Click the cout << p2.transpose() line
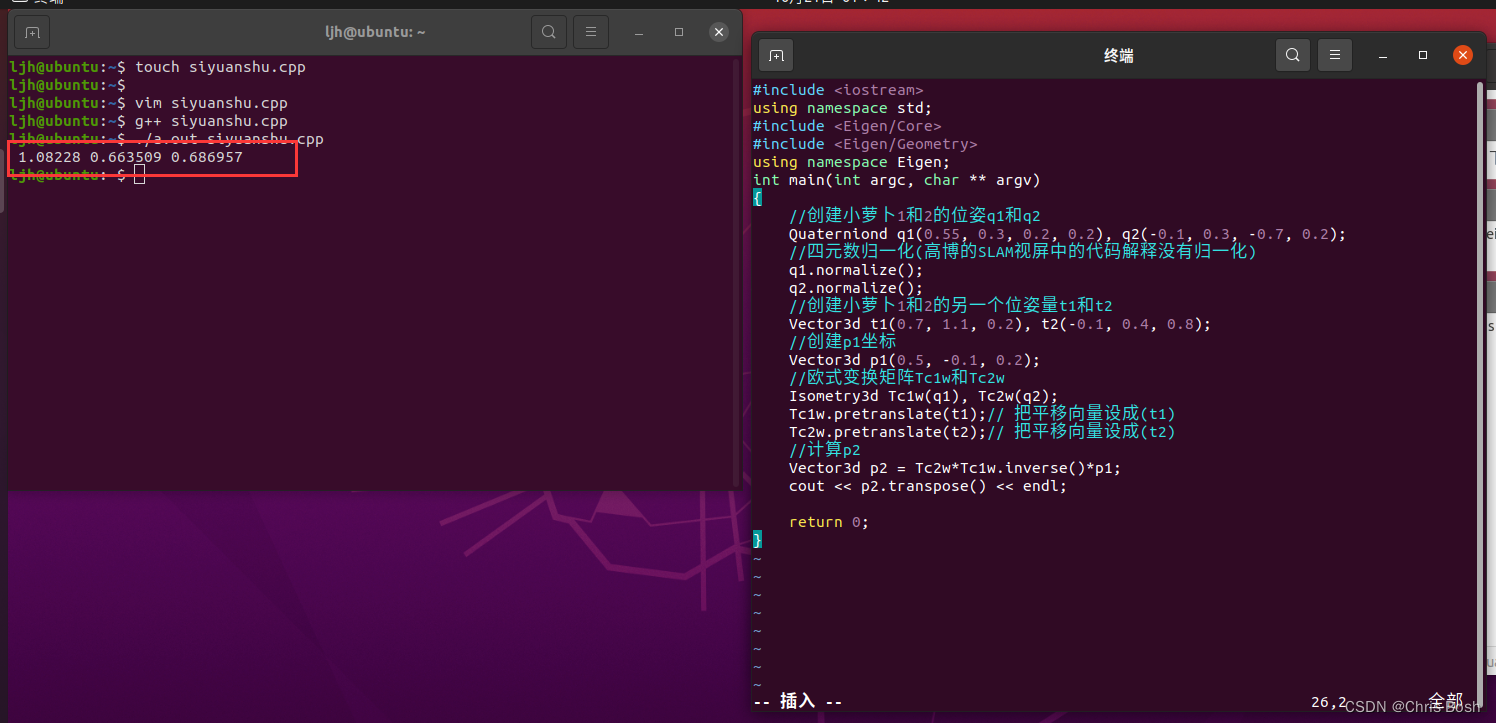 click(928, 486)
